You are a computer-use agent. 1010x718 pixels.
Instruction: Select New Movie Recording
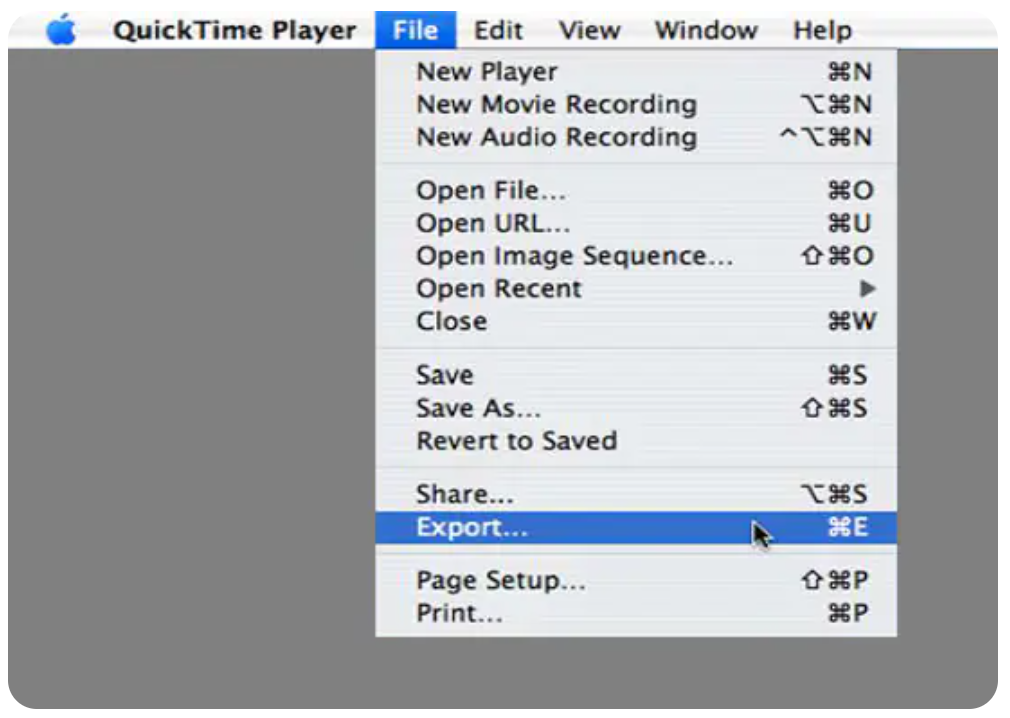[636, 104]
